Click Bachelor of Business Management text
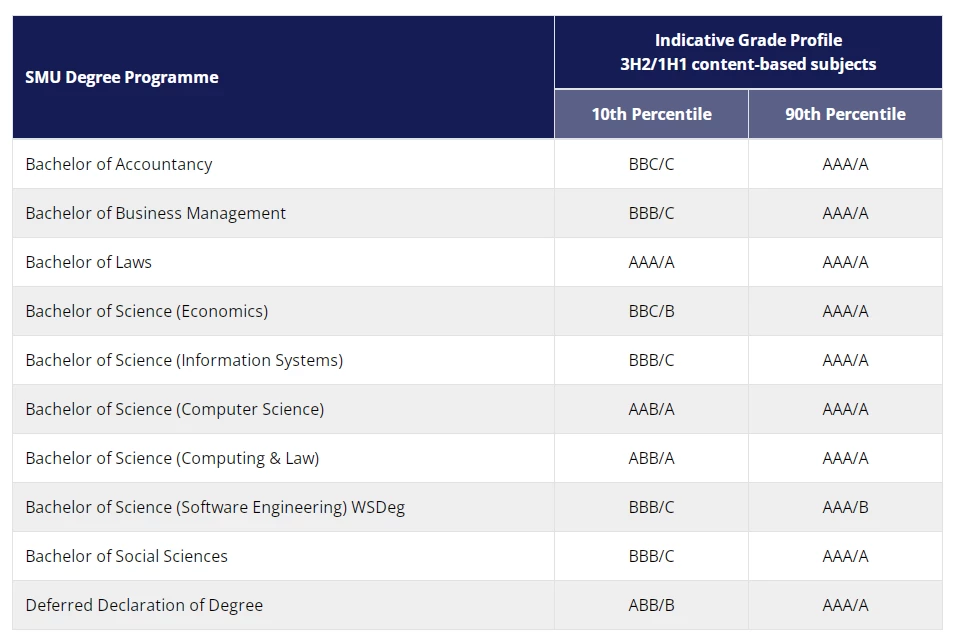Image resolution: width=957 pixels, height=640 pixels. click(156, 213)
